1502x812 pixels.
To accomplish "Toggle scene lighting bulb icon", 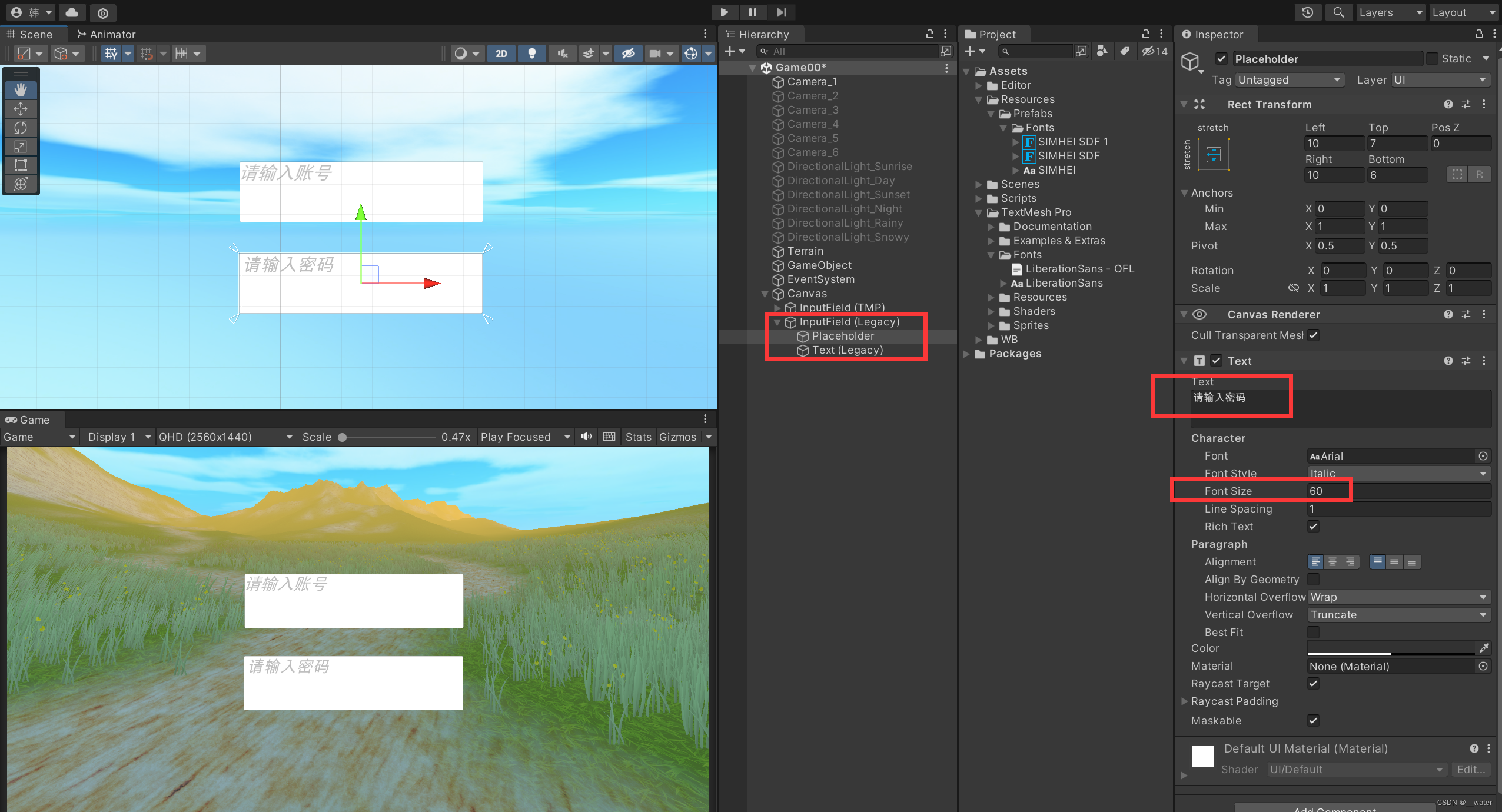I will click(x=531, y=54).
